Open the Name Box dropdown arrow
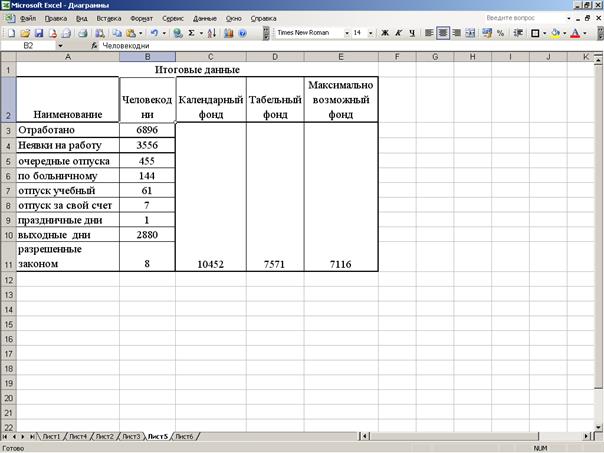 tap(60, 46)
